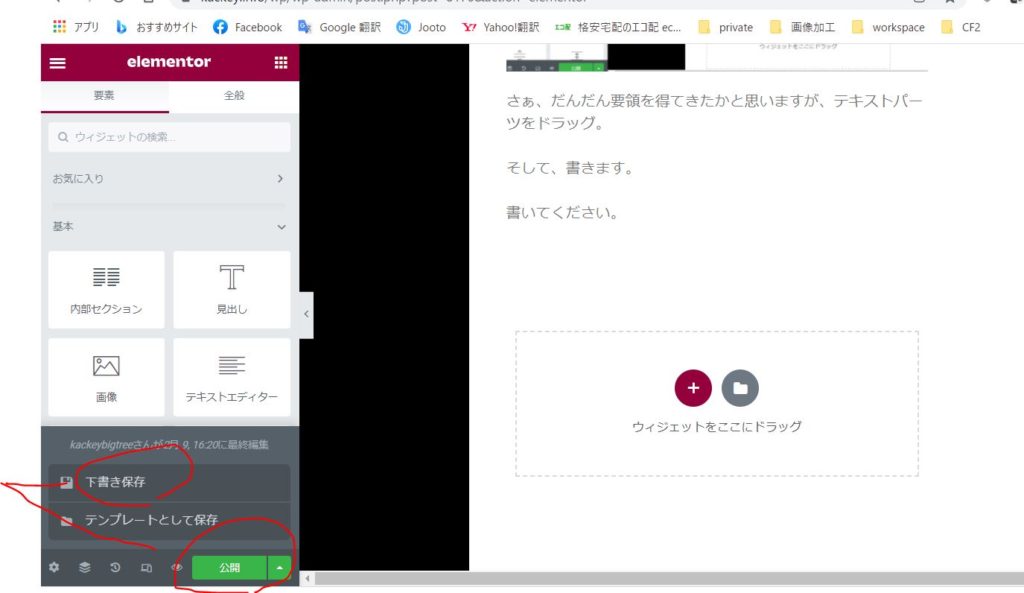This screenshot has height=593, width=1024.
Task: Open the Elementor hamburger menu
Action: tap(57, 62)
